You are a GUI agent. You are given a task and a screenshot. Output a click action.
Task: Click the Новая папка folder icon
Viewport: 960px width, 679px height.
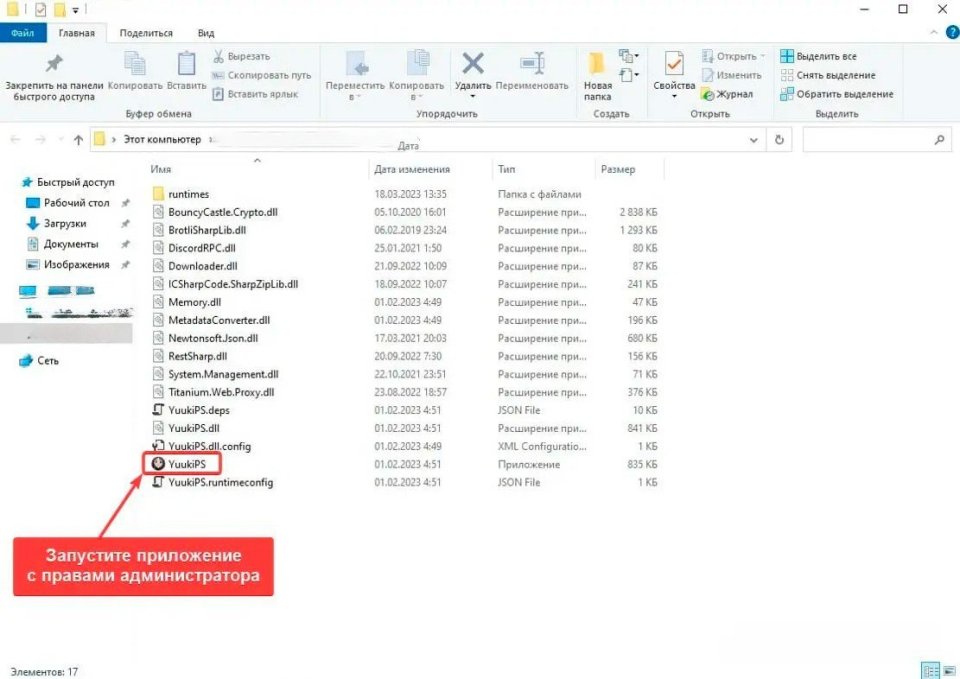[597, 64]
